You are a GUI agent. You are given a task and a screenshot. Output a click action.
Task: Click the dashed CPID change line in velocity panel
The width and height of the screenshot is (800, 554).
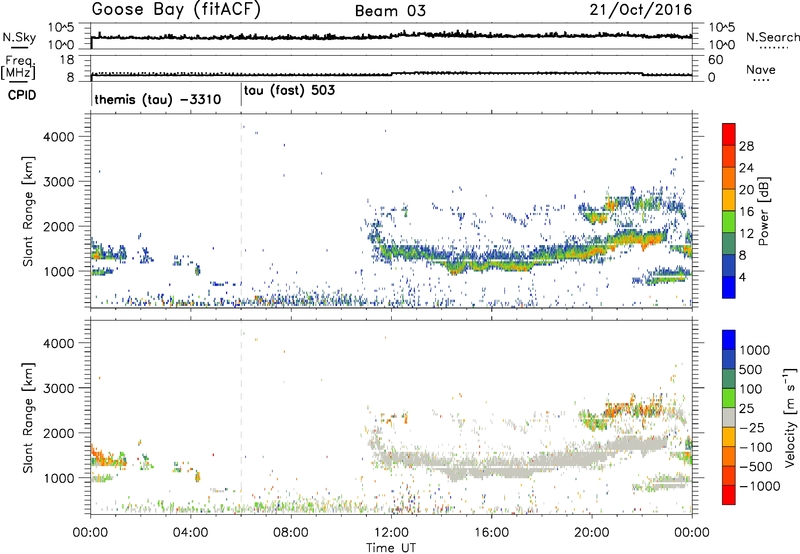click(x=241, y=417)
